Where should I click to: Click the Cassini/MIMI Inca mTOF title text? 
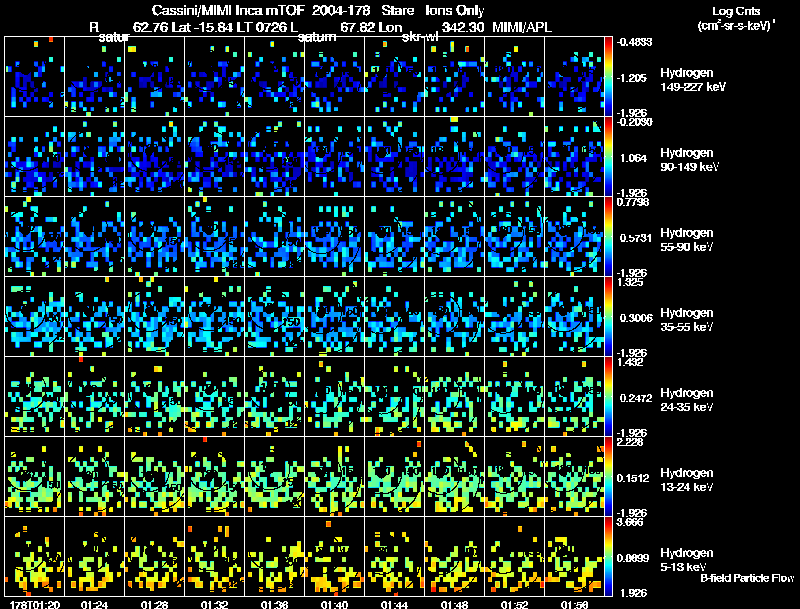[x=228, y=10]
